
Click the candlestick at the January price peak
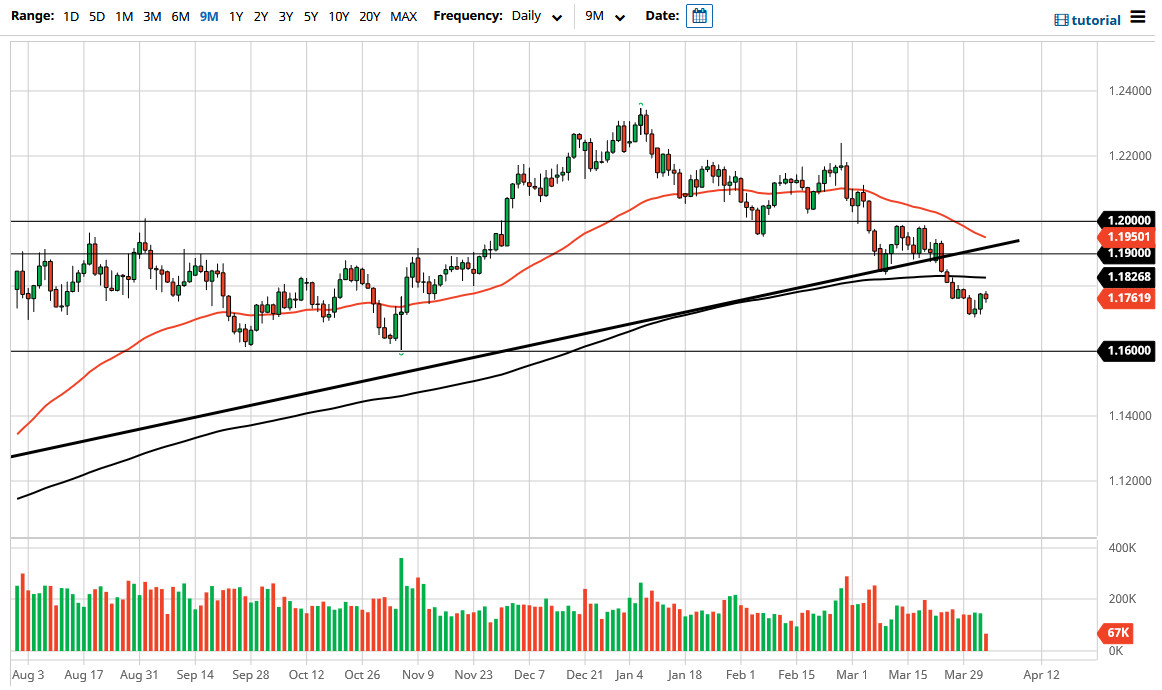click(x=641, y=121)
